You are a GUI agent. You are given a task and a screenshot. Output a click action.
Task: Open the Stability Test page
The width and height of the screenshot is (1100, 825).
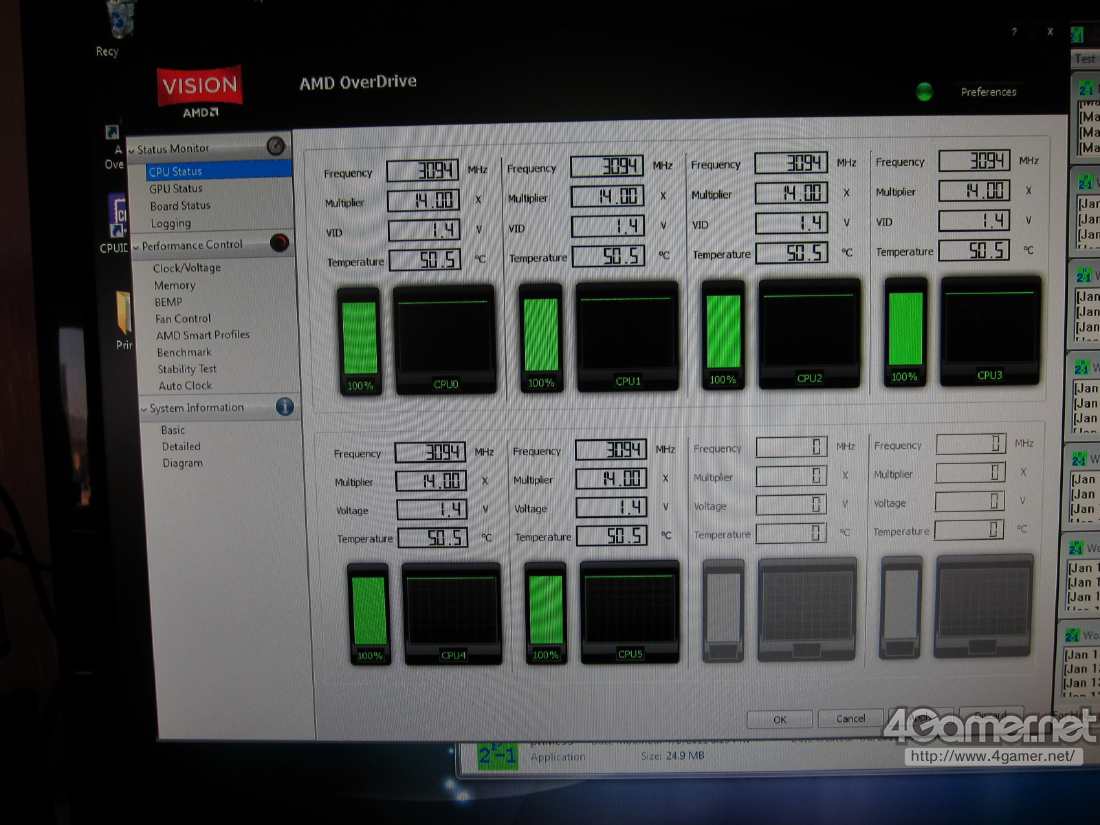point(187,369)
